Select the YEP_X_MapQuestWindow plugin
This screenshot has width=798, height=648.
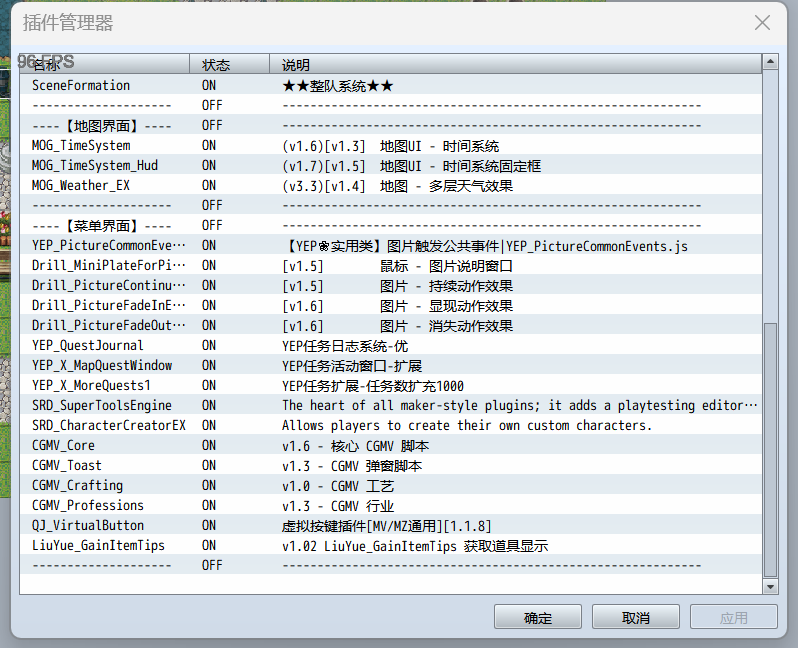click(391, 365)
